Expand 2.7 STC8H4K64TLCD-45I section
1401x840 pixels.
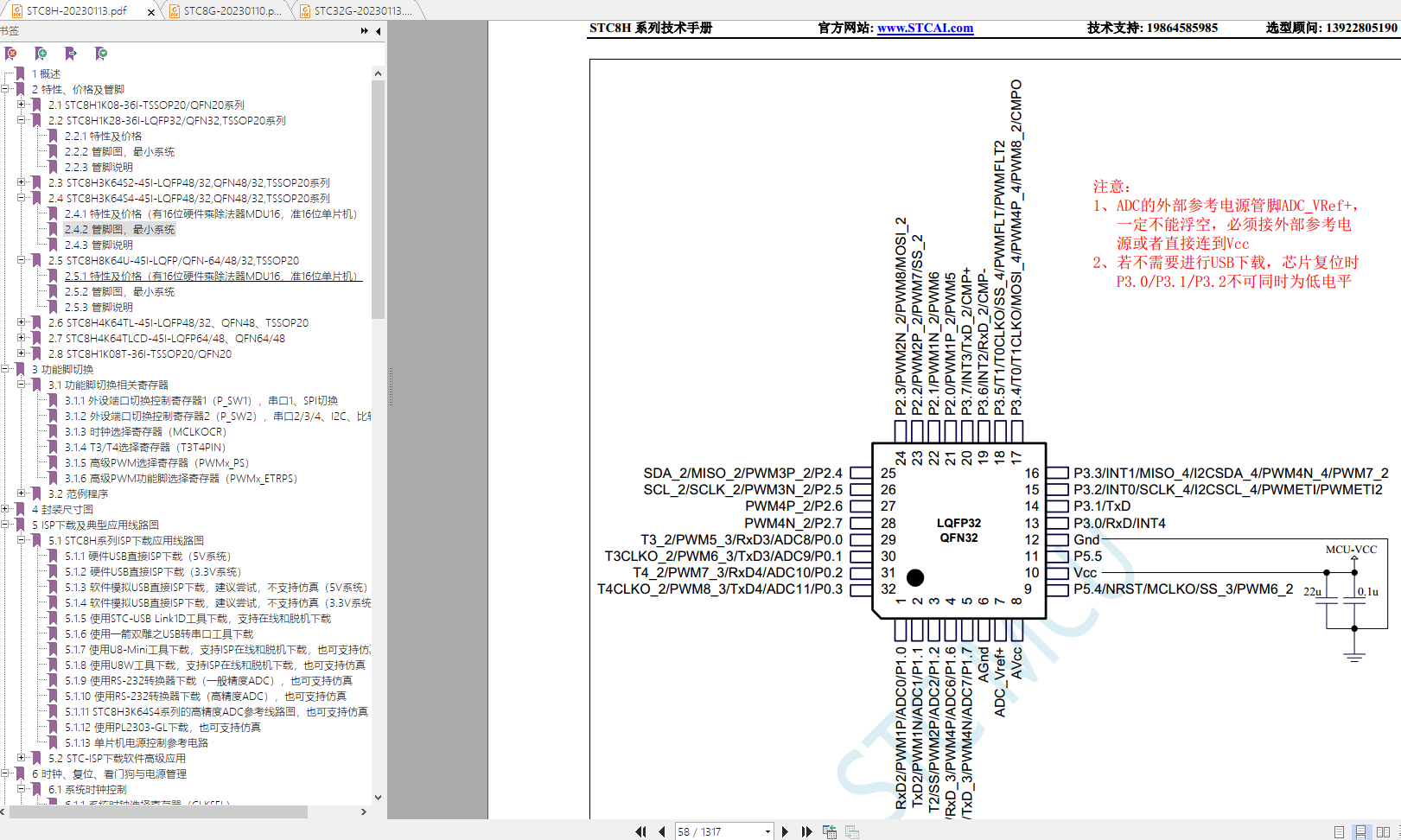tap(22, 338)
